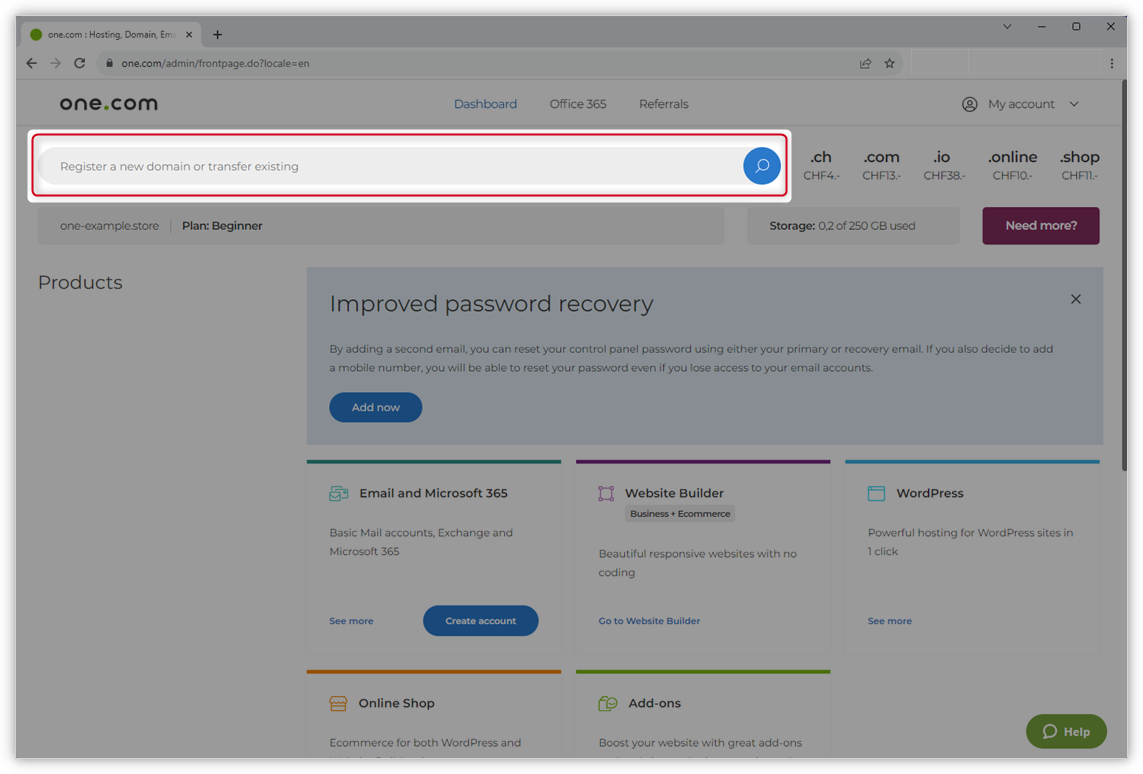Follow the Go to Website Builder link

coord(649,621)
